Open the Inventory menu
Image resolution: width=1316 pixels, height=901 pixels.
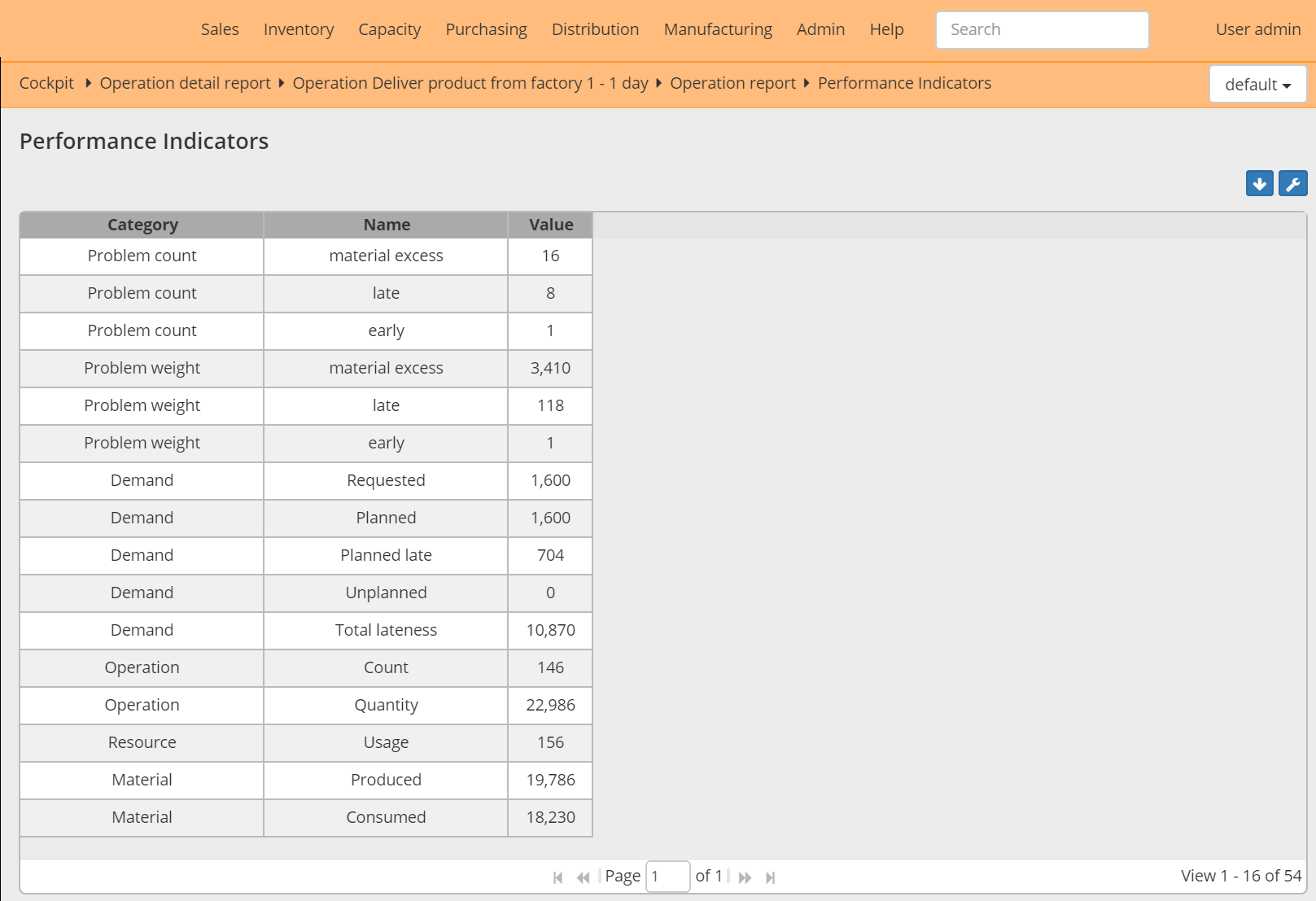[x=298, y=29]
